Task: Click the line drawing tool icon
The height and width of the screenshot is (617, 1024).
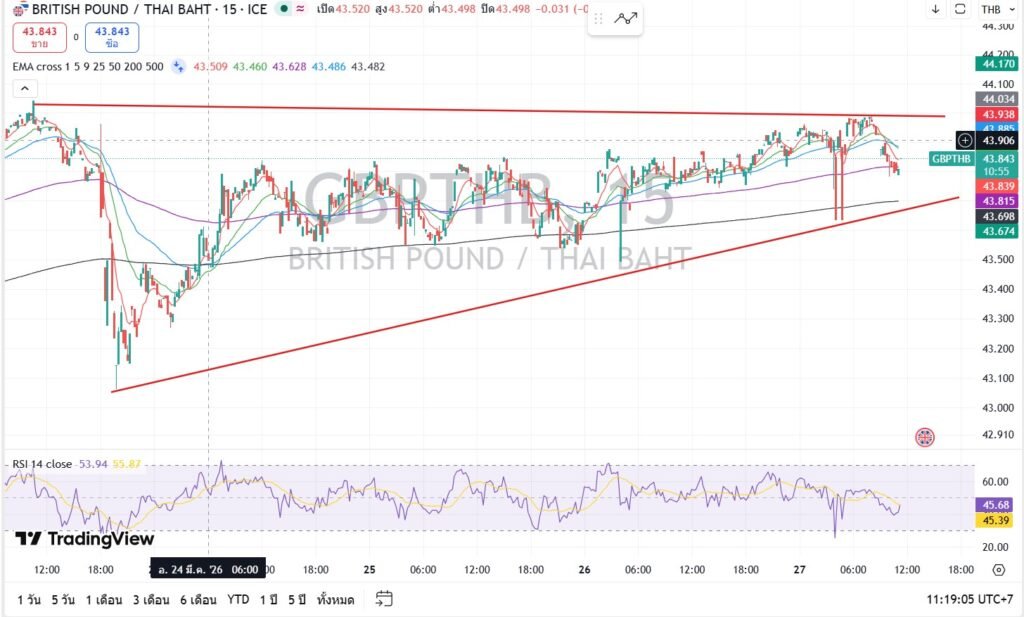Action: tap(627, 18)
